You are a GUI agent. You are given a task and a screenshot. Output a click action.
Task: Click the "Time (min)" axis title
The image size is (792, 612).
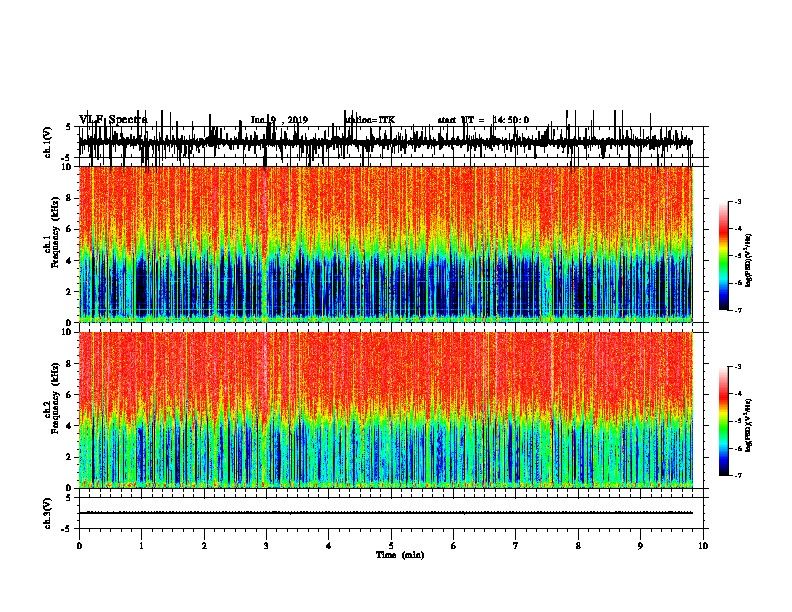click(400, 555)
